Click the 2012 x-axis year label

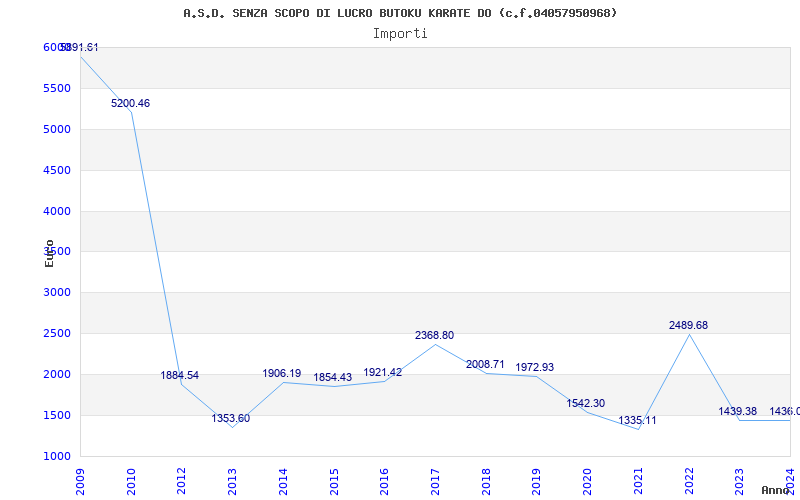[182, 482]
